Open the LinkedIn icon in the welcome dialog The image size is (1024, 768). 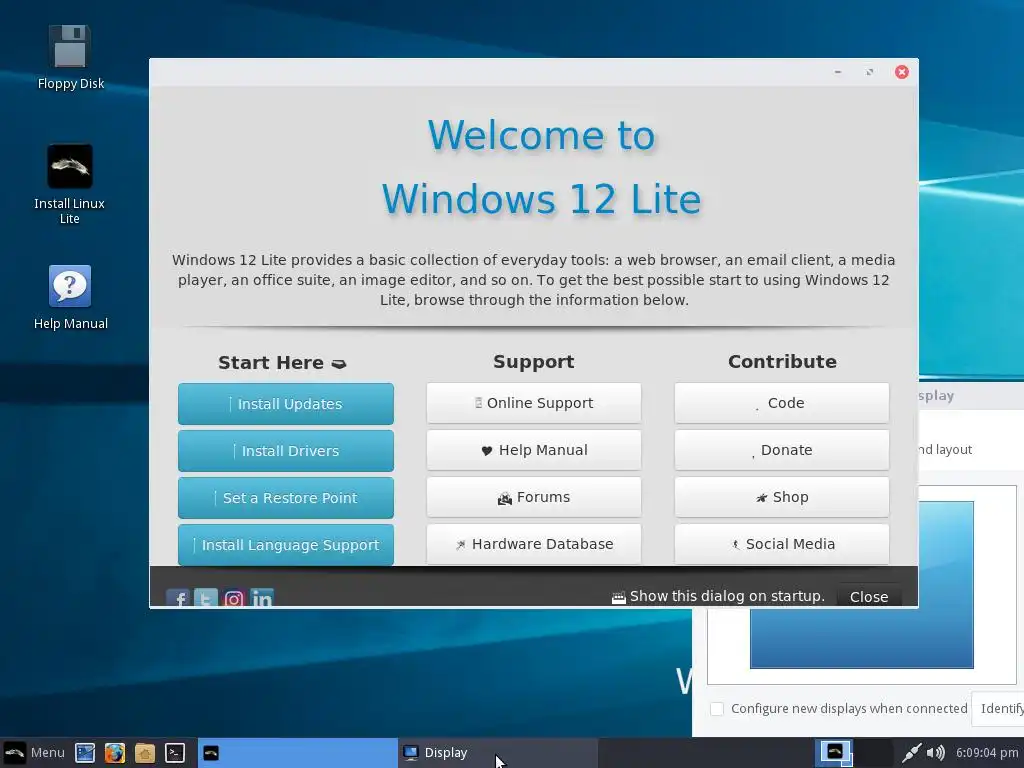[x=262, y=598]
